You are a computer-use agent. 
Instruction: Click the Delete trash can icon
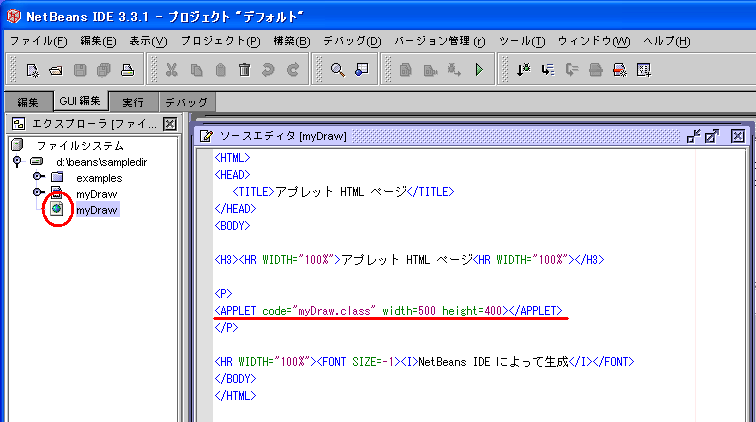[x=244, y=70]
